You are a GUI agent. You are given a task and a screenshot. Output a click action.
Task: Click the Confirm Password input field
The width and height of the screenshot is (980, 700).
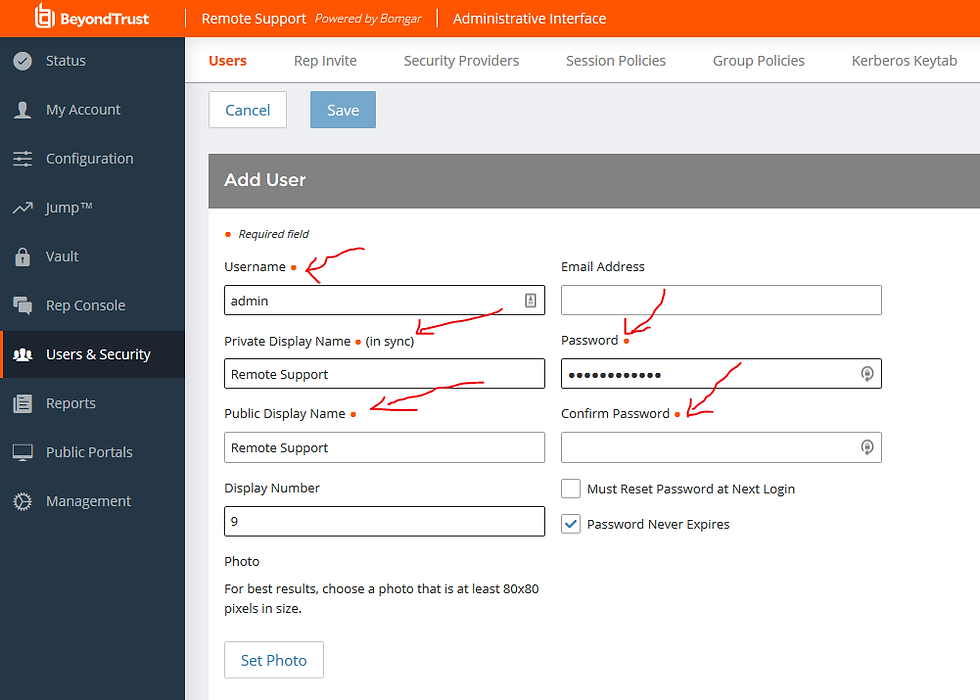click(721, 448)
